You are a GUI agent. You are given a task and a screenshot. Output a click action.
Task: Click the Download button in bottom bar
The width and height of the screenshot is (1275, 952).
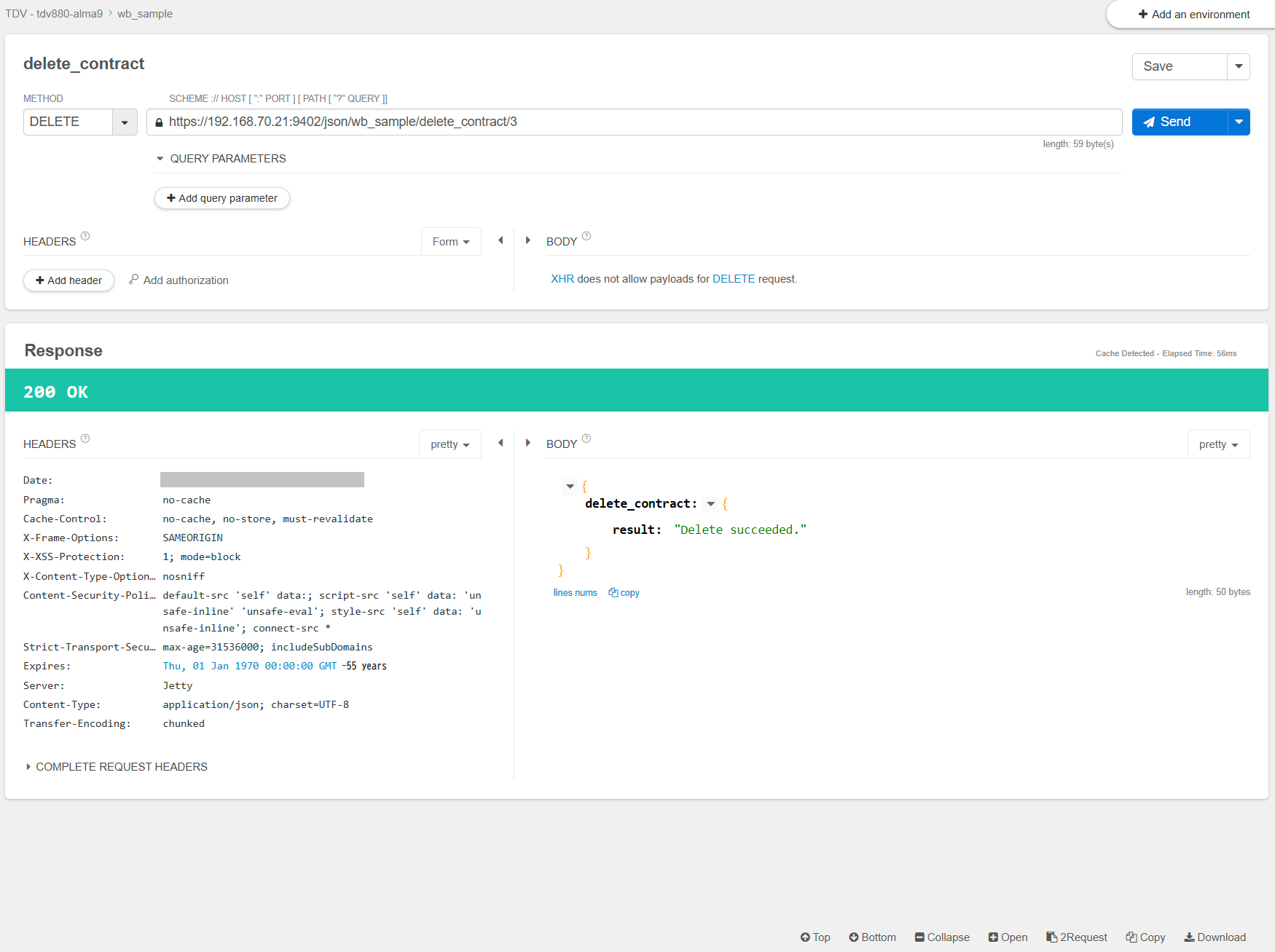tap(1215, 937)
